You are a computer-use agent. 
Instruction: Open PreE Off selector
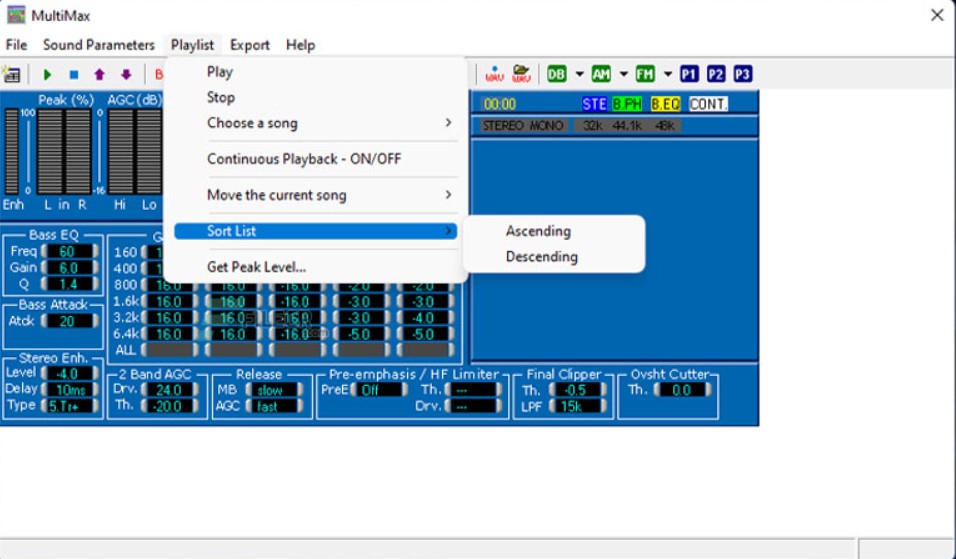(378, 390)
